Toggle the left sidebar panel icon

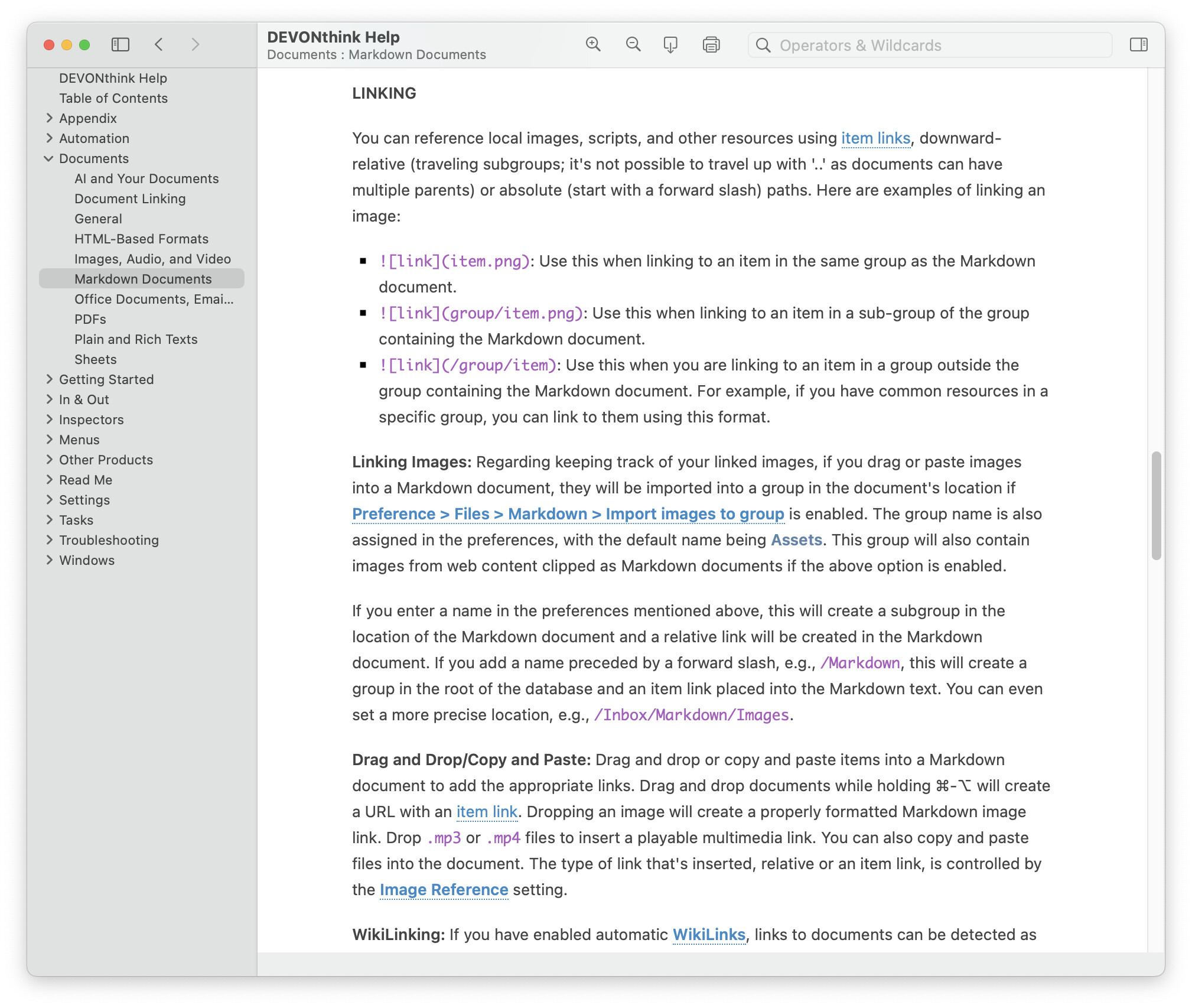tap(120, 44)
